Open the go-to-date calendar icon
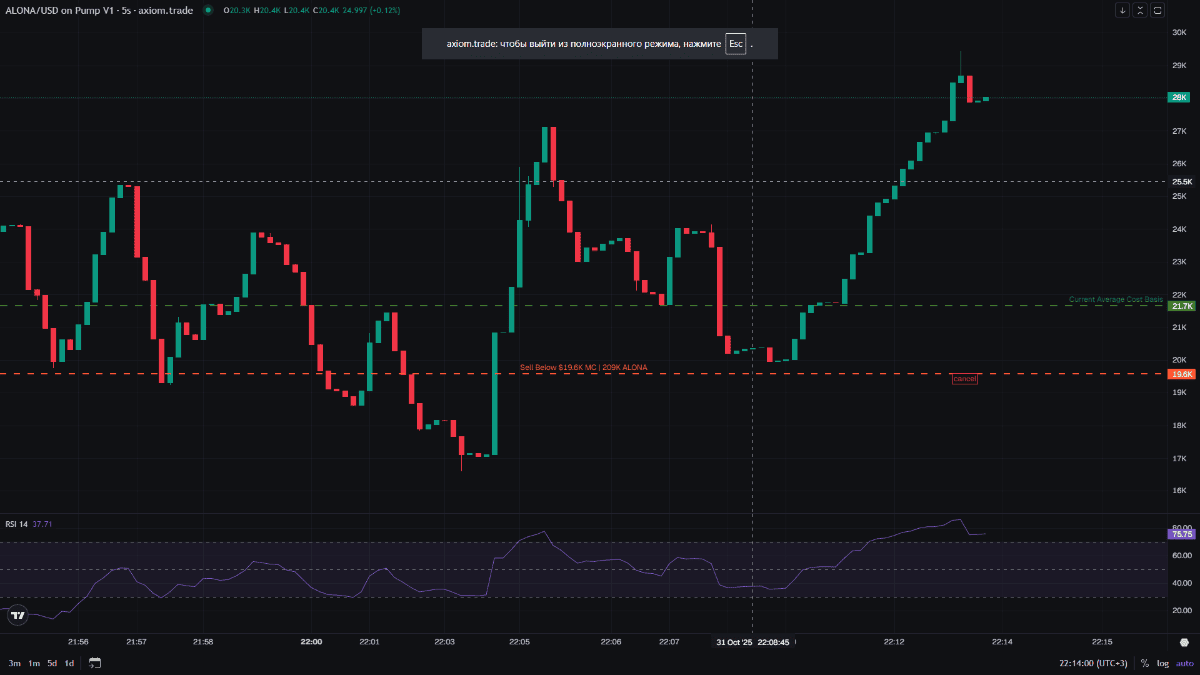The height and width of the screenshot is (675, 1200). coord(95,663)
